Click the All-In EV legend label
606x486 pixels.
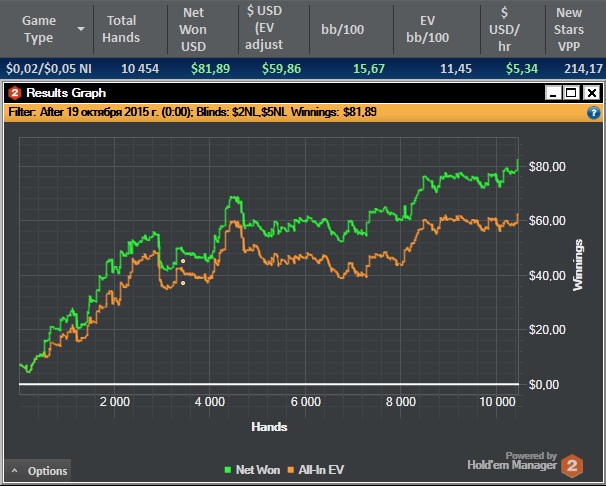(321, 470)
